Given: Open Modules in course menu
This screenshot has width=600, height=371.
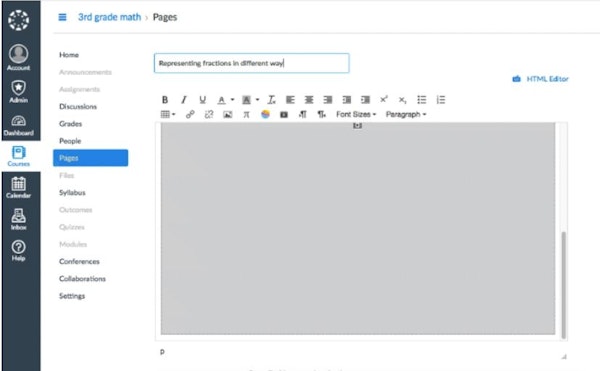Looking at the screenshot, I should pyautogui.click(x=73, y=244).
